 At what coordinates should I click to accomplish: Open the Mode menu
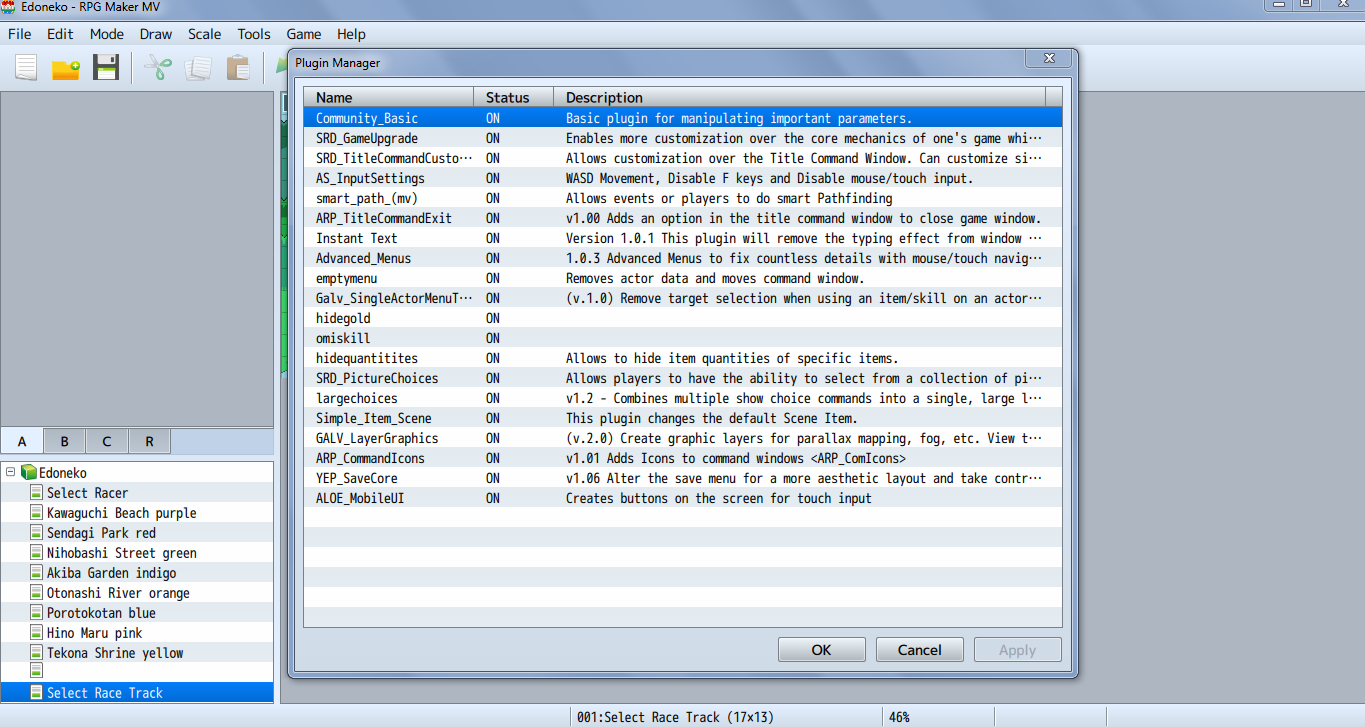[107, 34]
